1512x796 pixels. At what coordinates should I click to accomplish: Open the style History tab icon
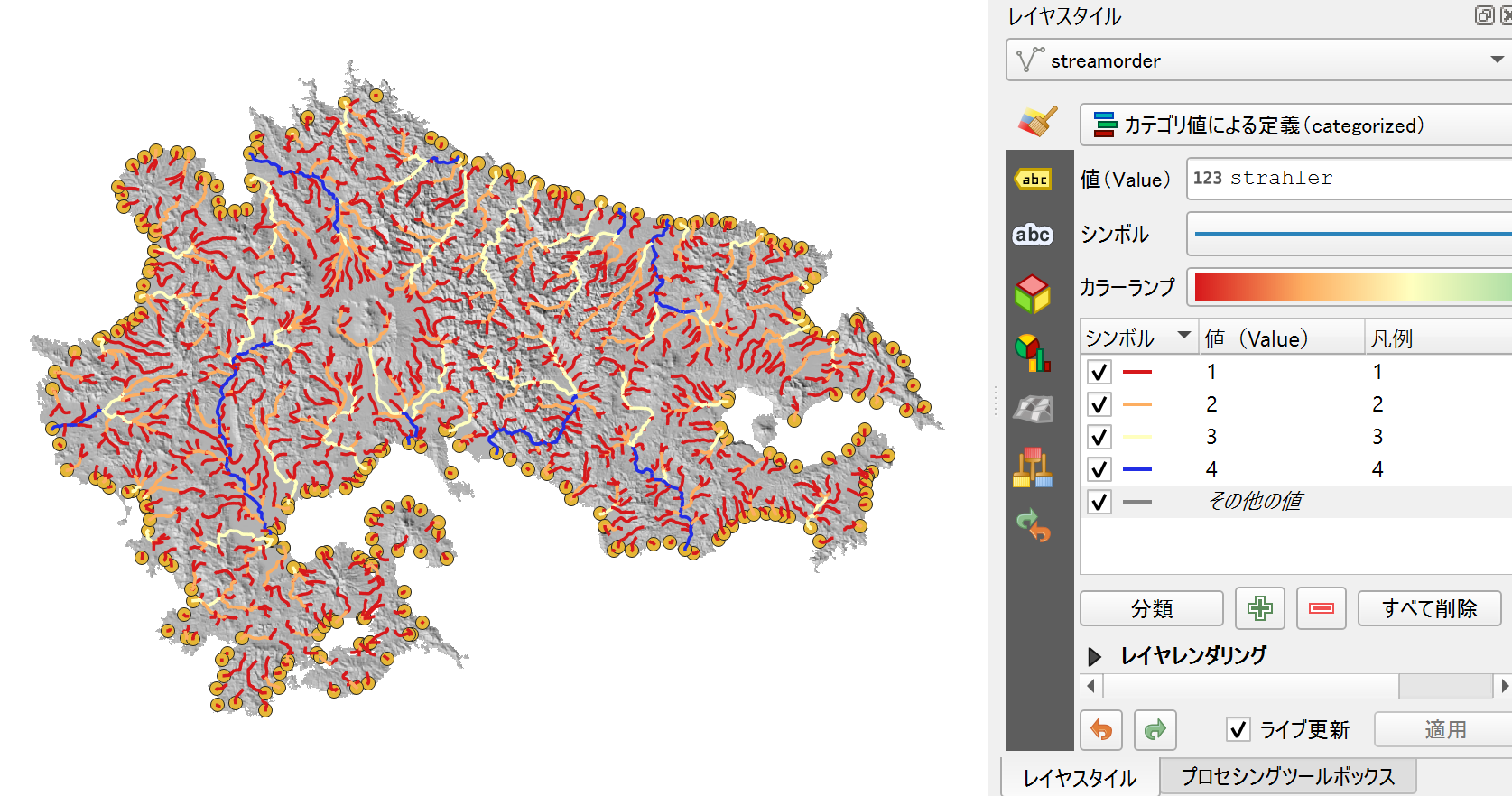[x=1033, y=525]
